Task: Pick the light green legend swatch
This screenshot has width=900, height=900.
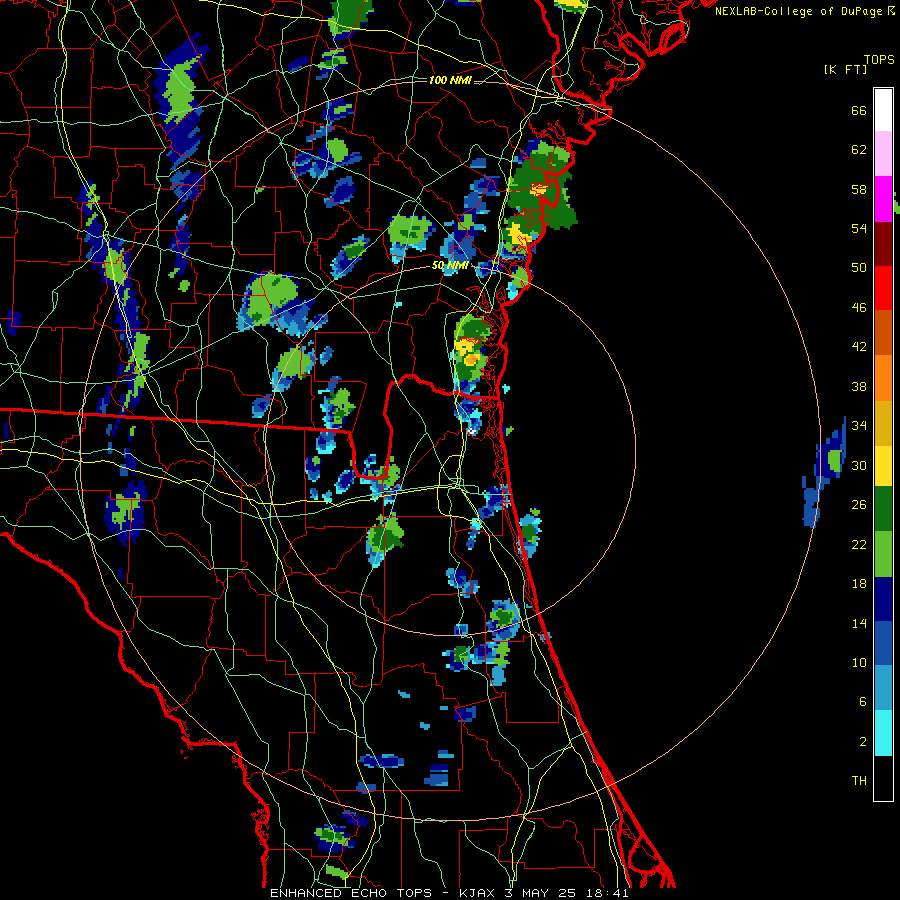Action: [x=883, y=554]
